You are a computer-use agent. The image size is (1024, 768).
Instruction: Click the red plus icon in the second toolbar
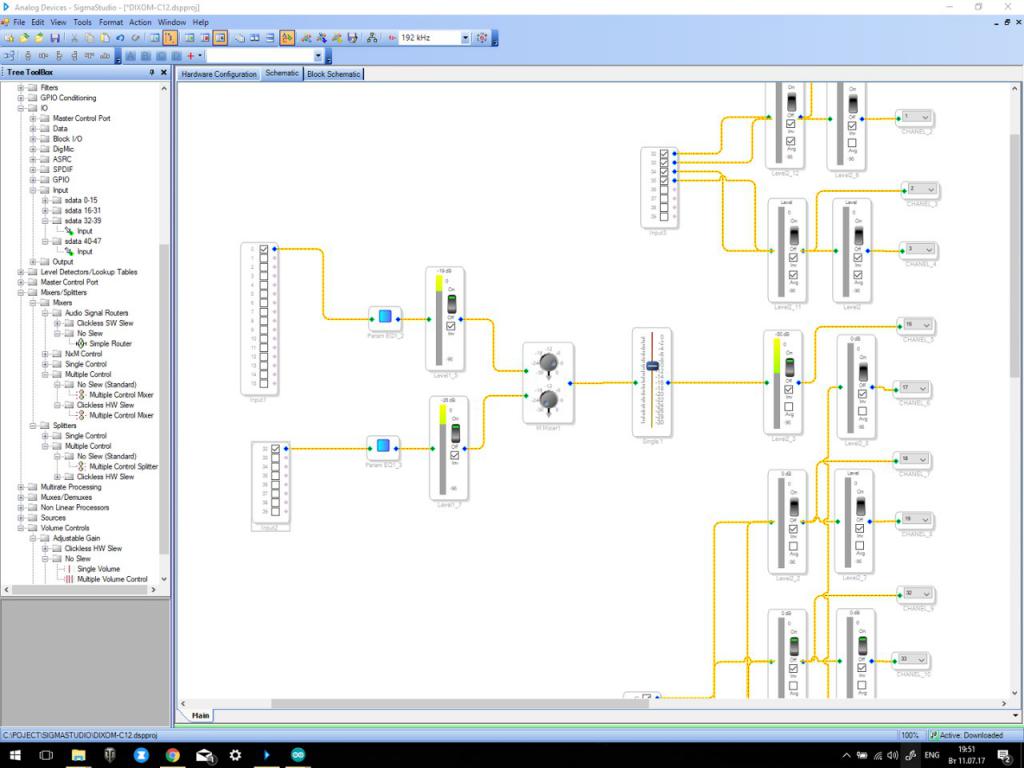[x=190, y=56]
